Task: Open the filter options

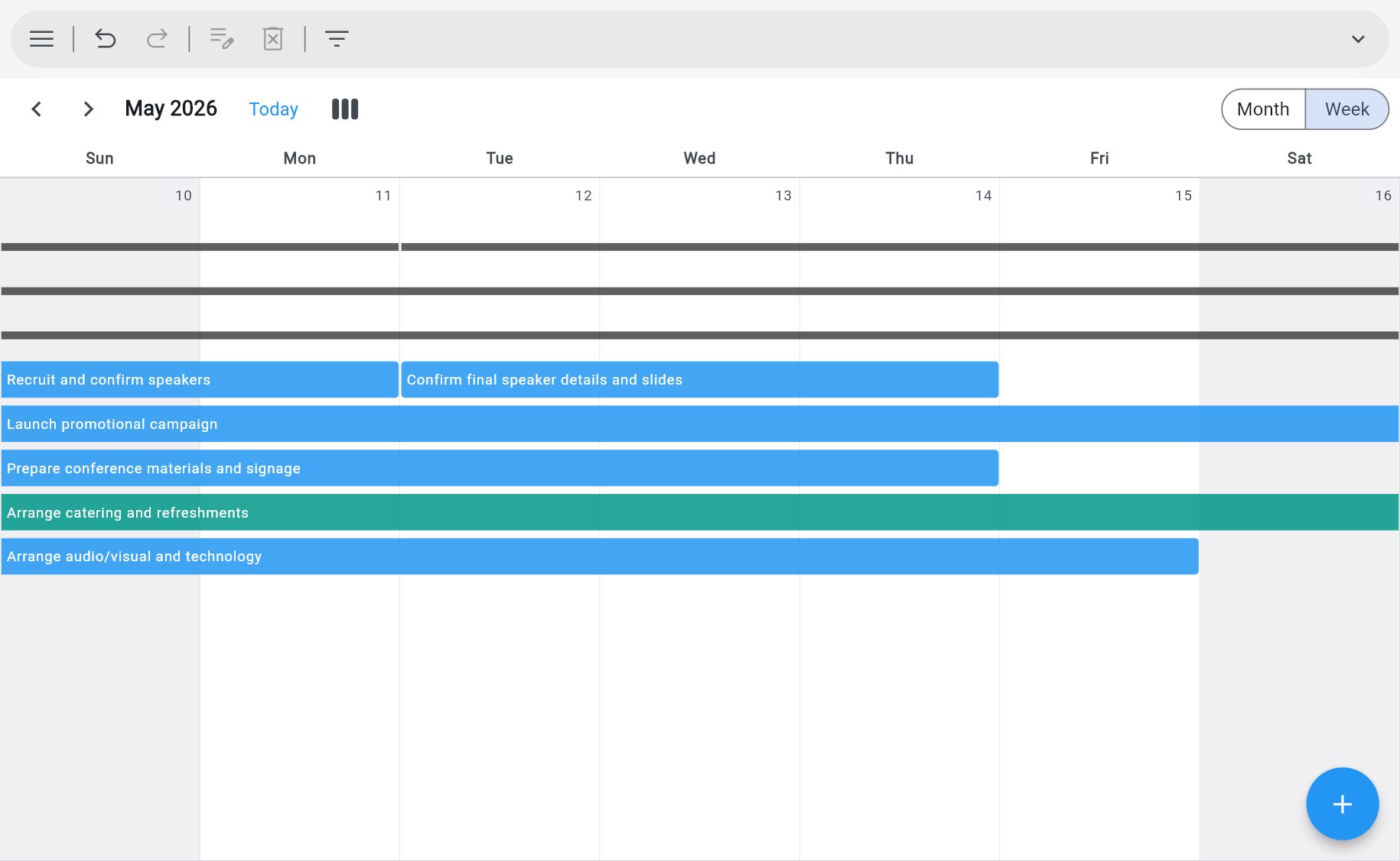Action: pyautogui.click(x=337, y=38)
